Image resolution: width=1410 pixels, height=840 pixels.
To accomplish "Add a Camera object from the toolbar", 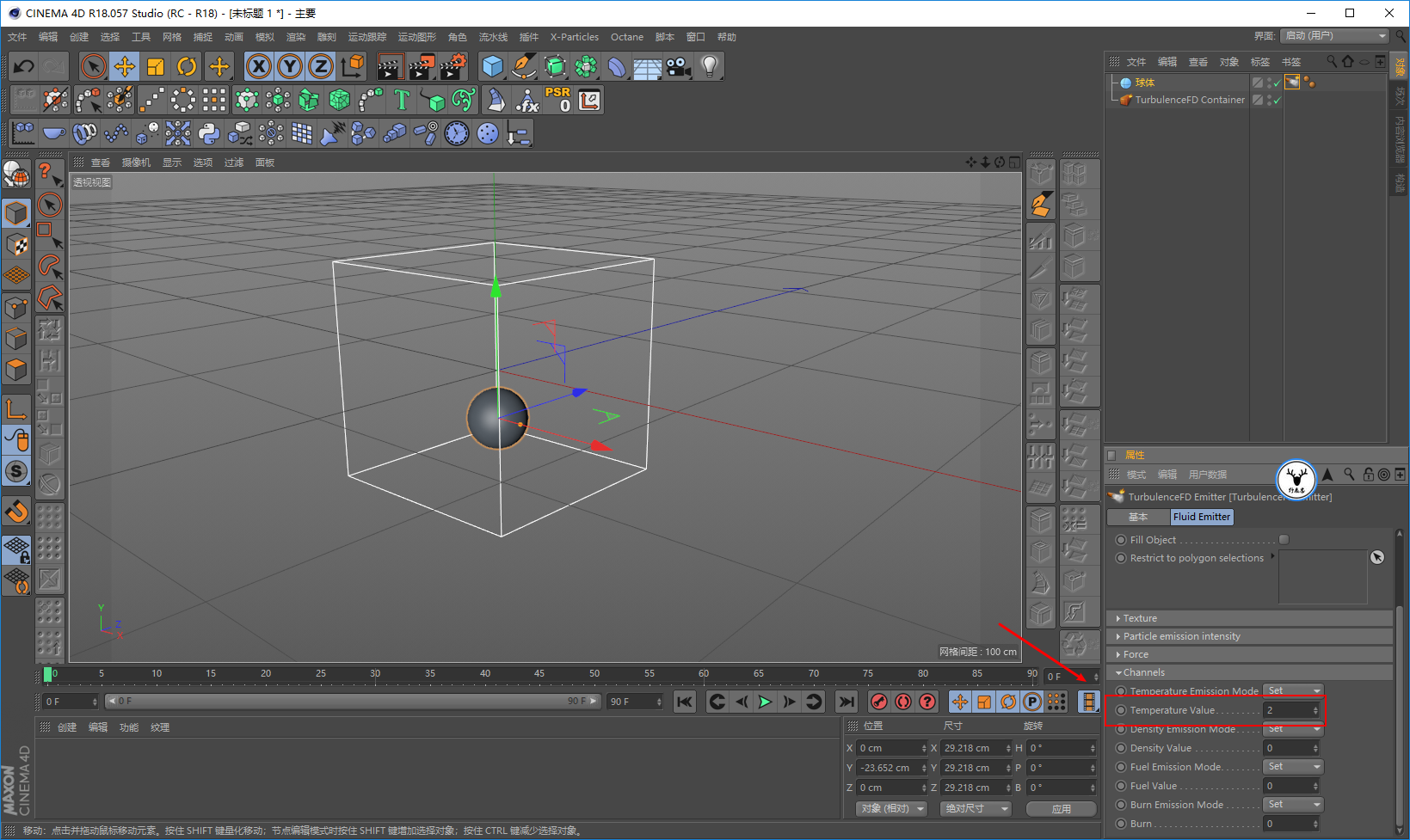I will pos(679,66).
